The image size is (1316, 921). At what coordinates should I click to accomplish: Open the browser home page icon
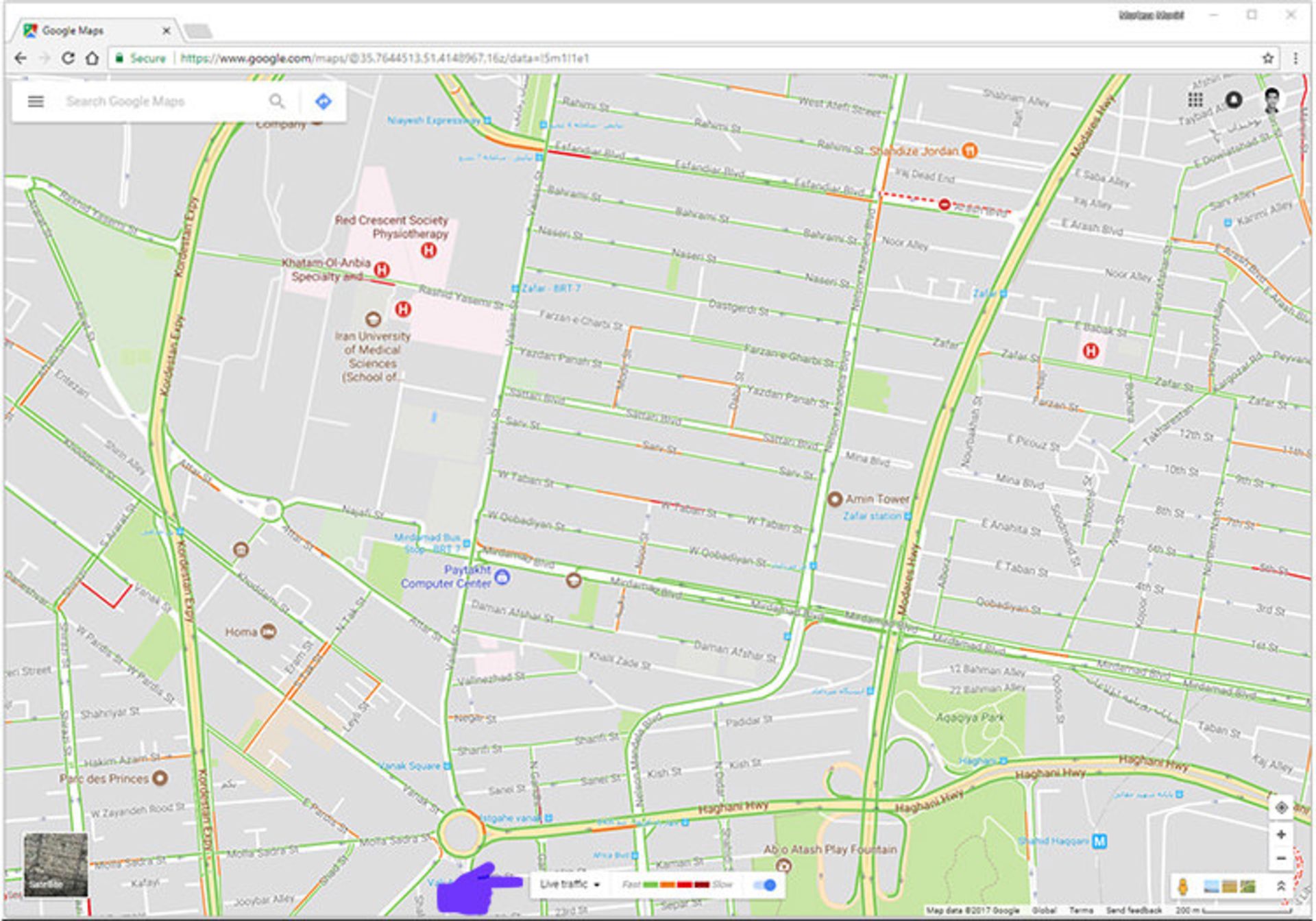pyautogui.click(x=92, y=58)
